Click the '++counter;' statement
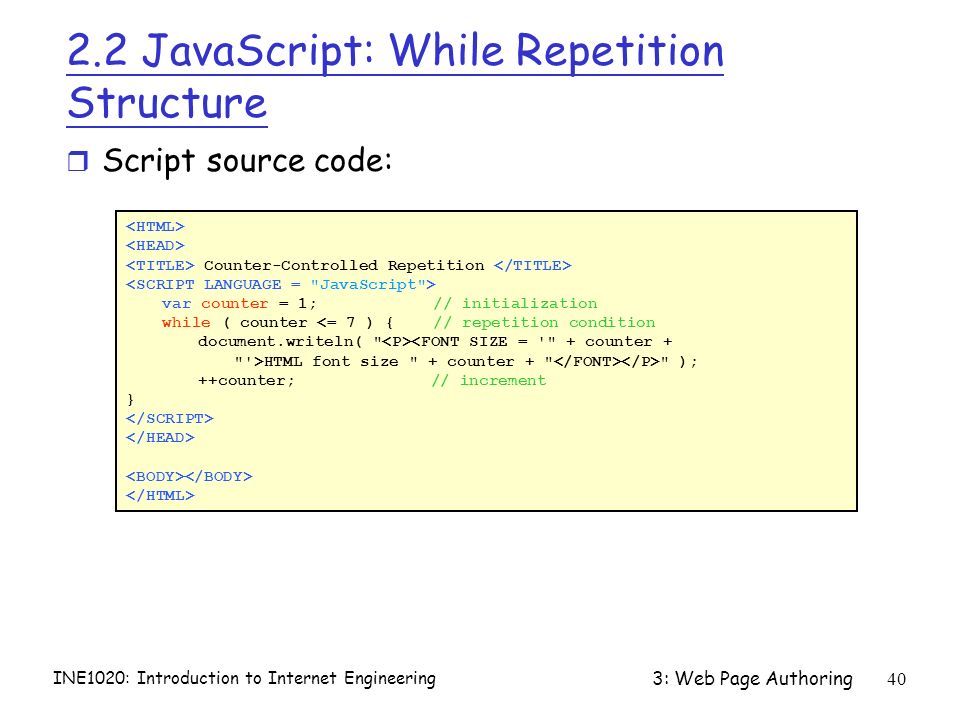 [246, 380]
